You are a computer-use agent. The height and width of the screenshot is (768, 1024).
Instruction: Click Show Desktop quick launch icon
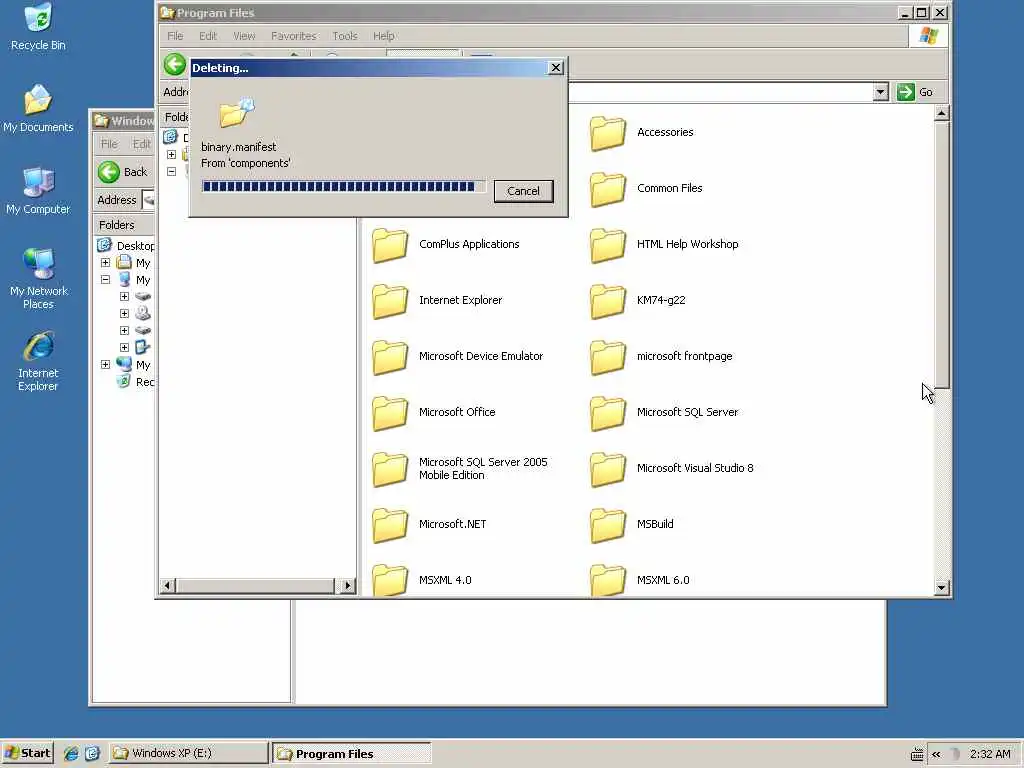click(x=92, y=753)
